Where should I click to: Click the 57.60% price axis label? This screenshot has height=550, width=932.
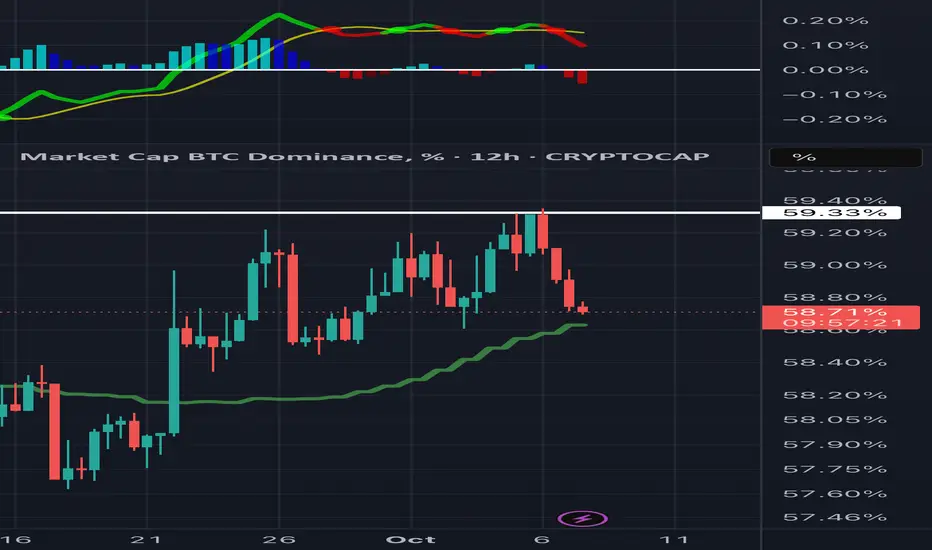835,494
